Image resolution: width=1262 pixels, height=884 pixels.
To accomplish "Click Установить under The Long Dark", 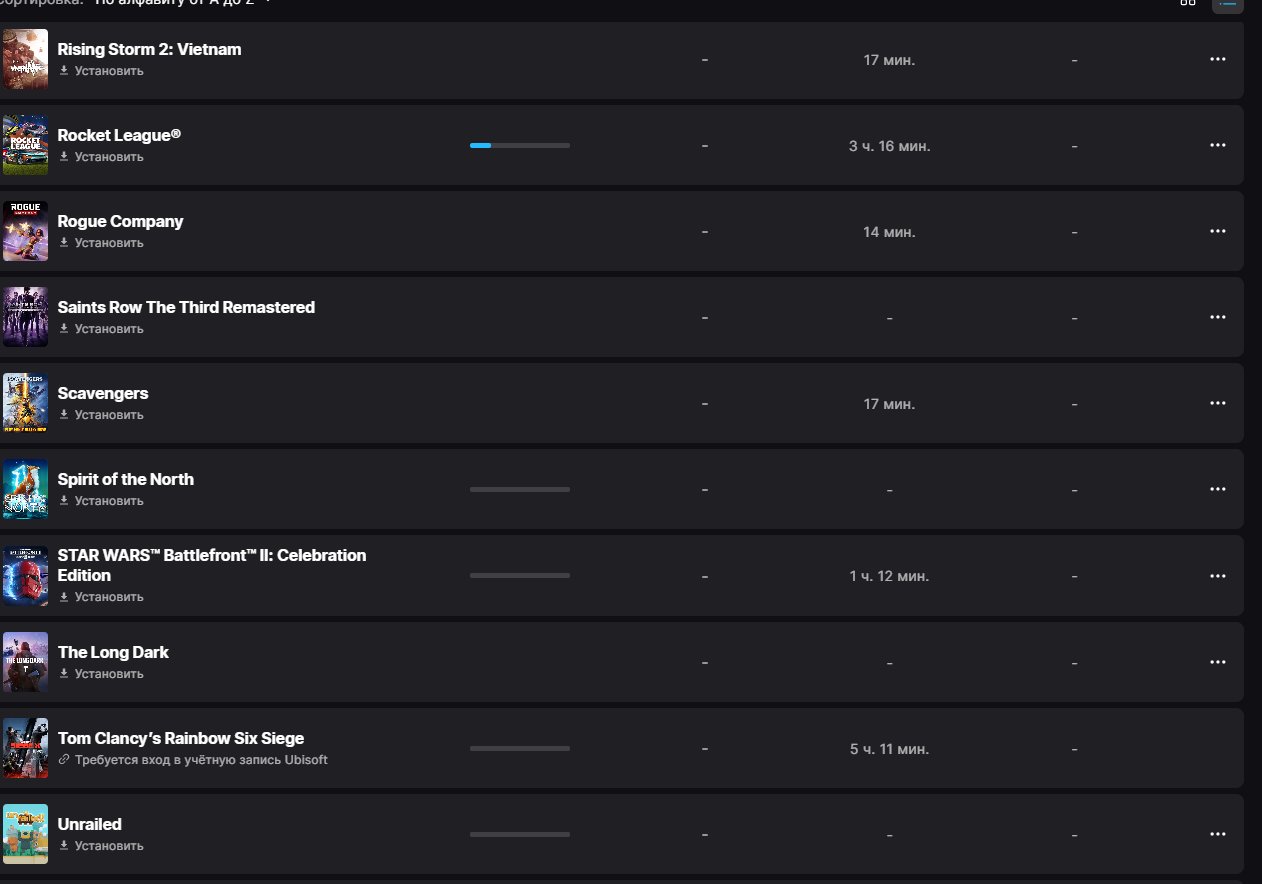I will [101, 674].
